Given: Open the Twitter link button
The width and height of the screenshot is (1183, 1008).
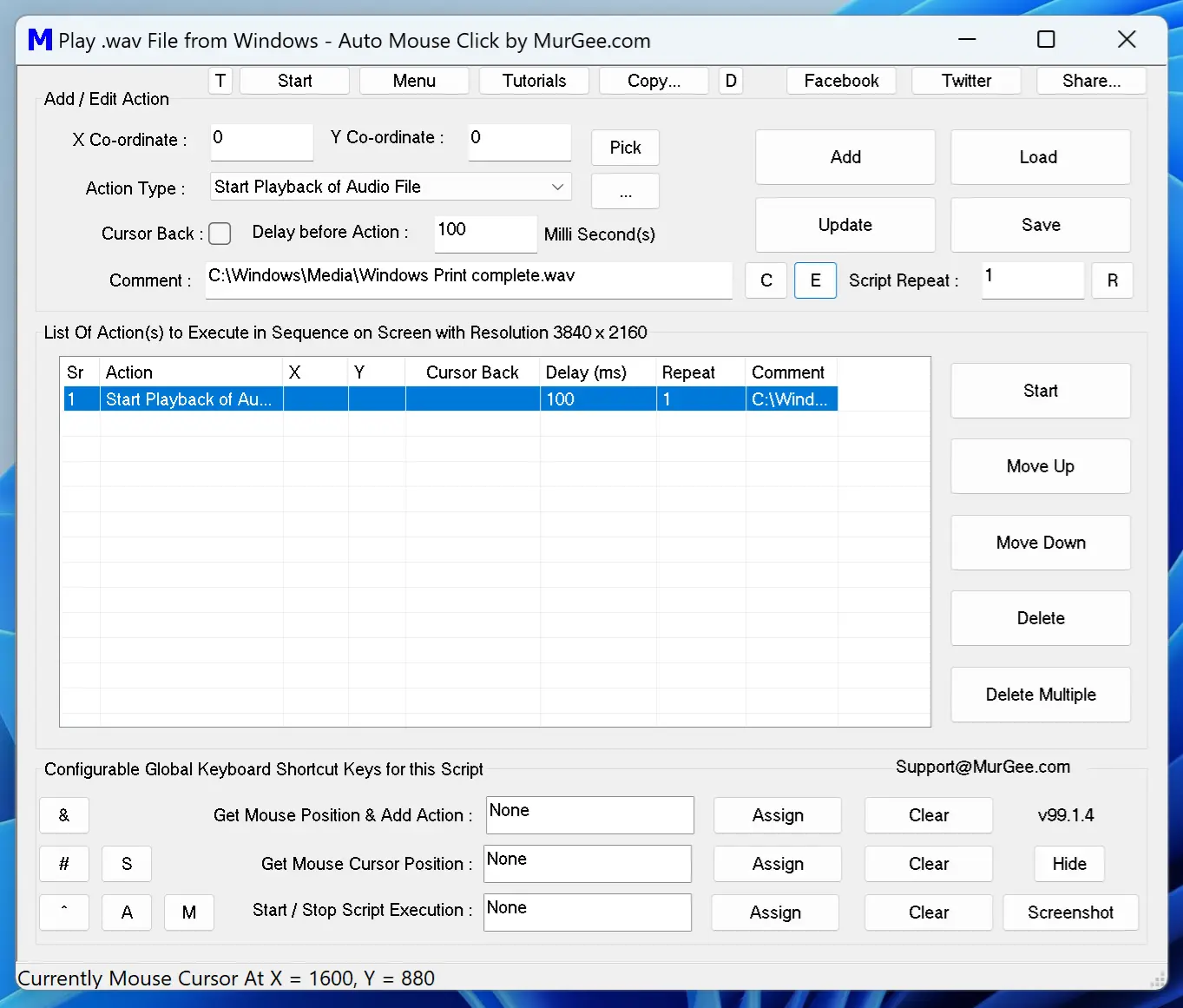Looking at the screenshot, I should [x=966, y=81].
